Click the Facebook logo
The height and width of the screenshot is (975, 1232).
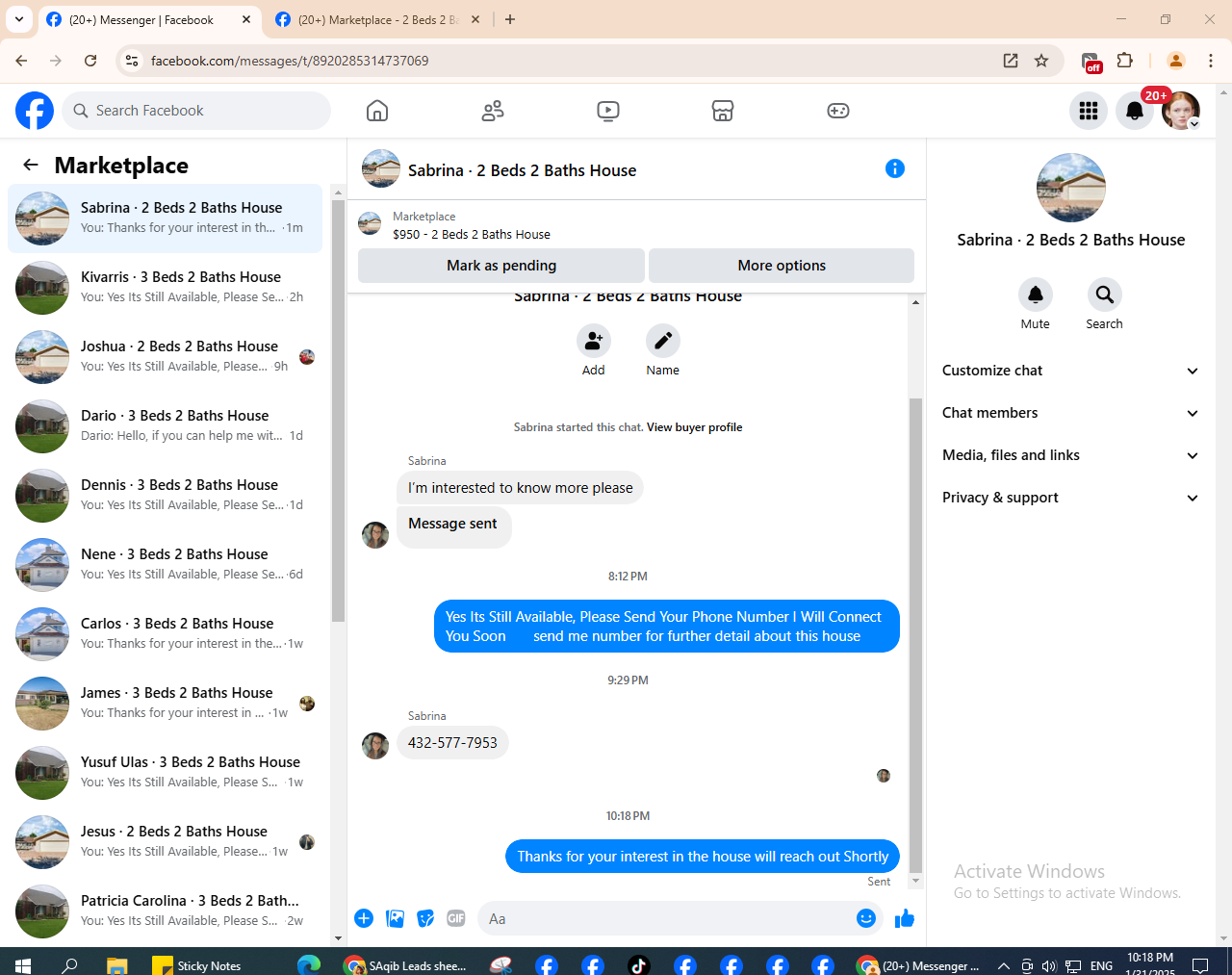pyautogui.click(x=35, y=111)
